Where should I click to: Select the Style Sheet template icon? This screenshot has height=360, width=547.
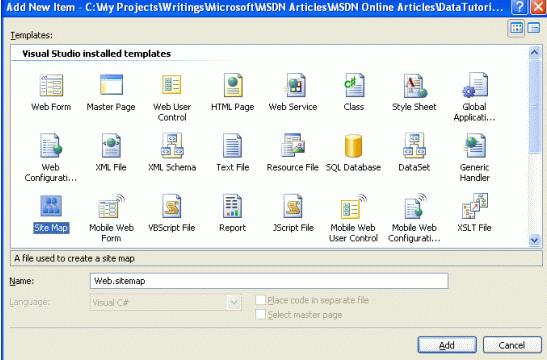coord(415,85)
